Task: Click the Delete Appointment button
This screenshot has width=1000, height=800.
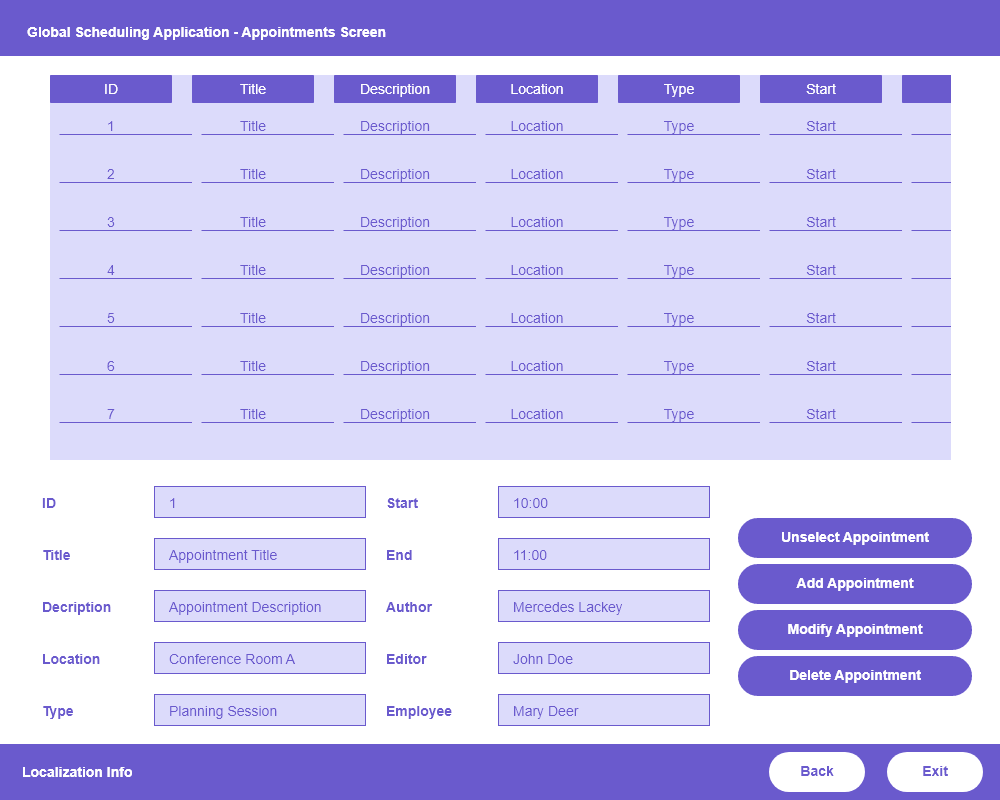Action: (854, 676)
